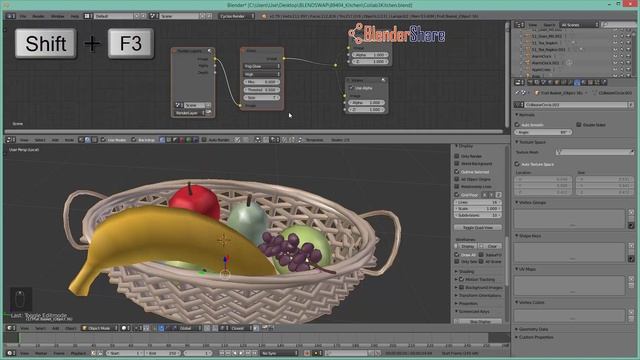
Task: Toggle the Grid Floor checkbox
Action: [x=457, y=195]
